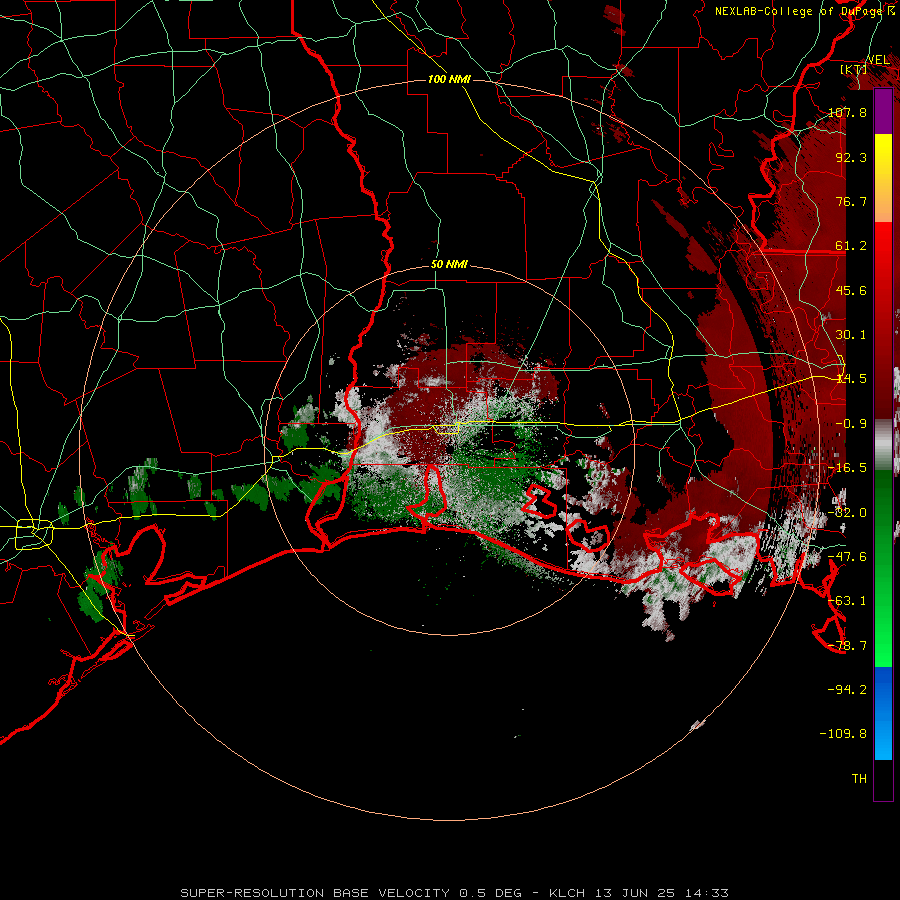This screenshot has width=900, height=900.
Task: Click the [KT] units label
Action: pyautogui.click(x=854, y=69)
